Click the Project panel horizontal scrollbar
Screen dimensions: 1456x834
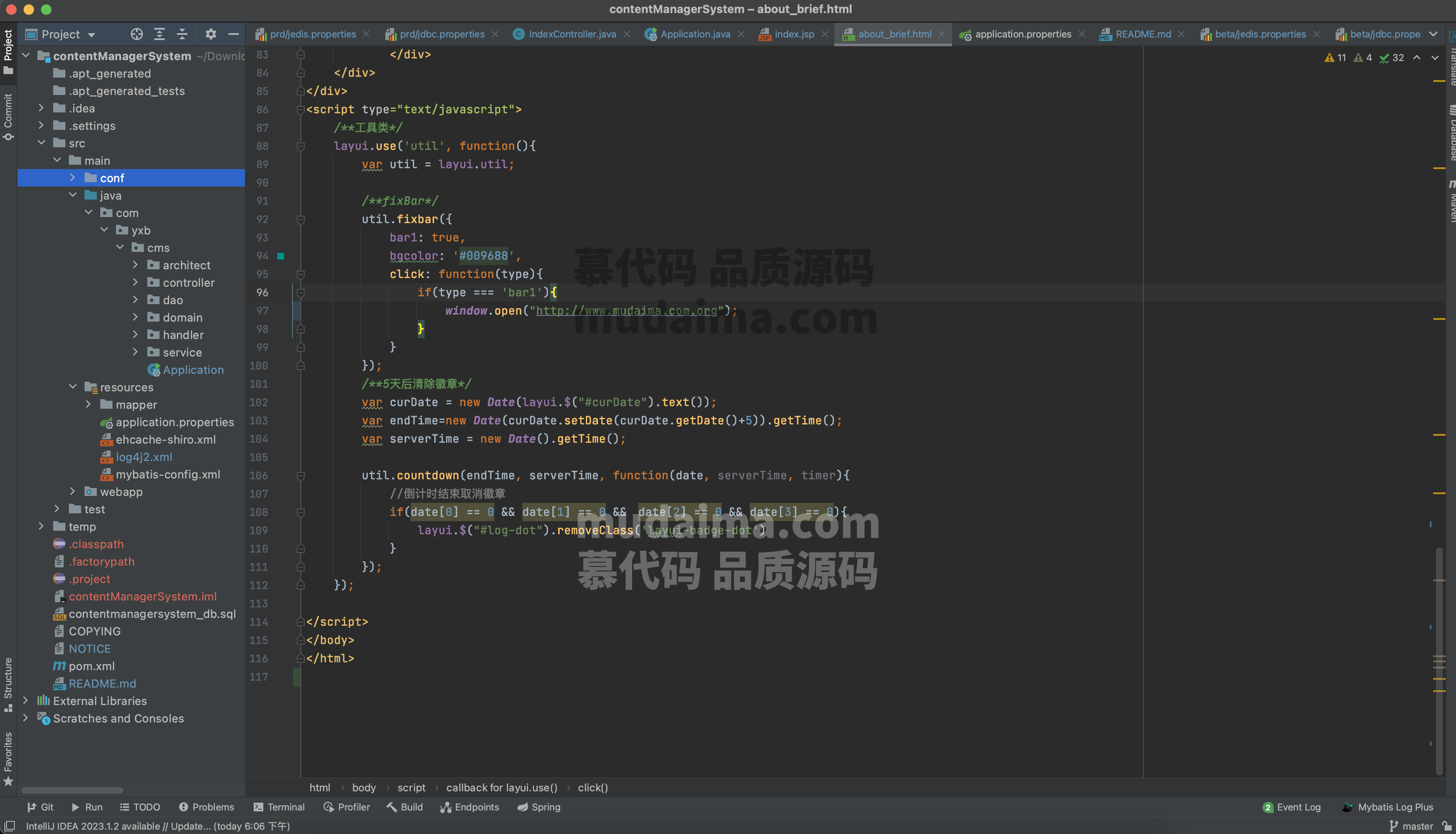72,790
